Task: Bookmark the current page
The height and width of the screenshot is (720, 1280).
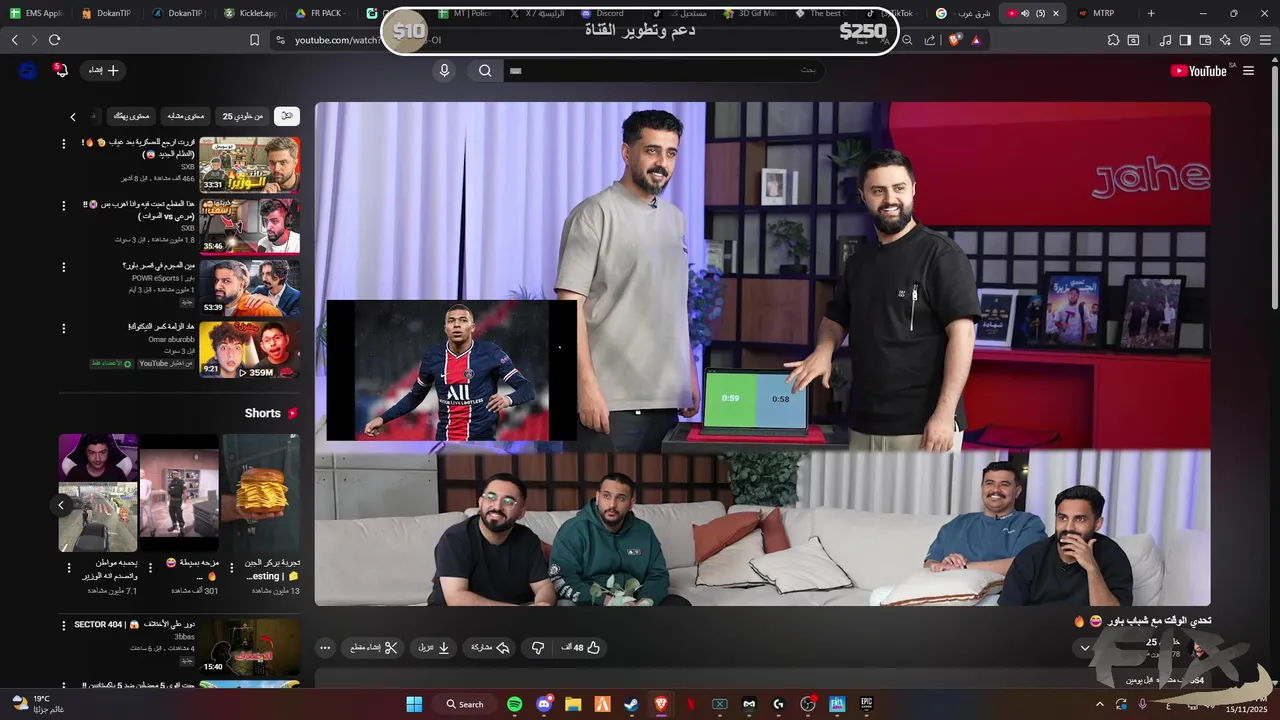Action: tap(254, 40)
